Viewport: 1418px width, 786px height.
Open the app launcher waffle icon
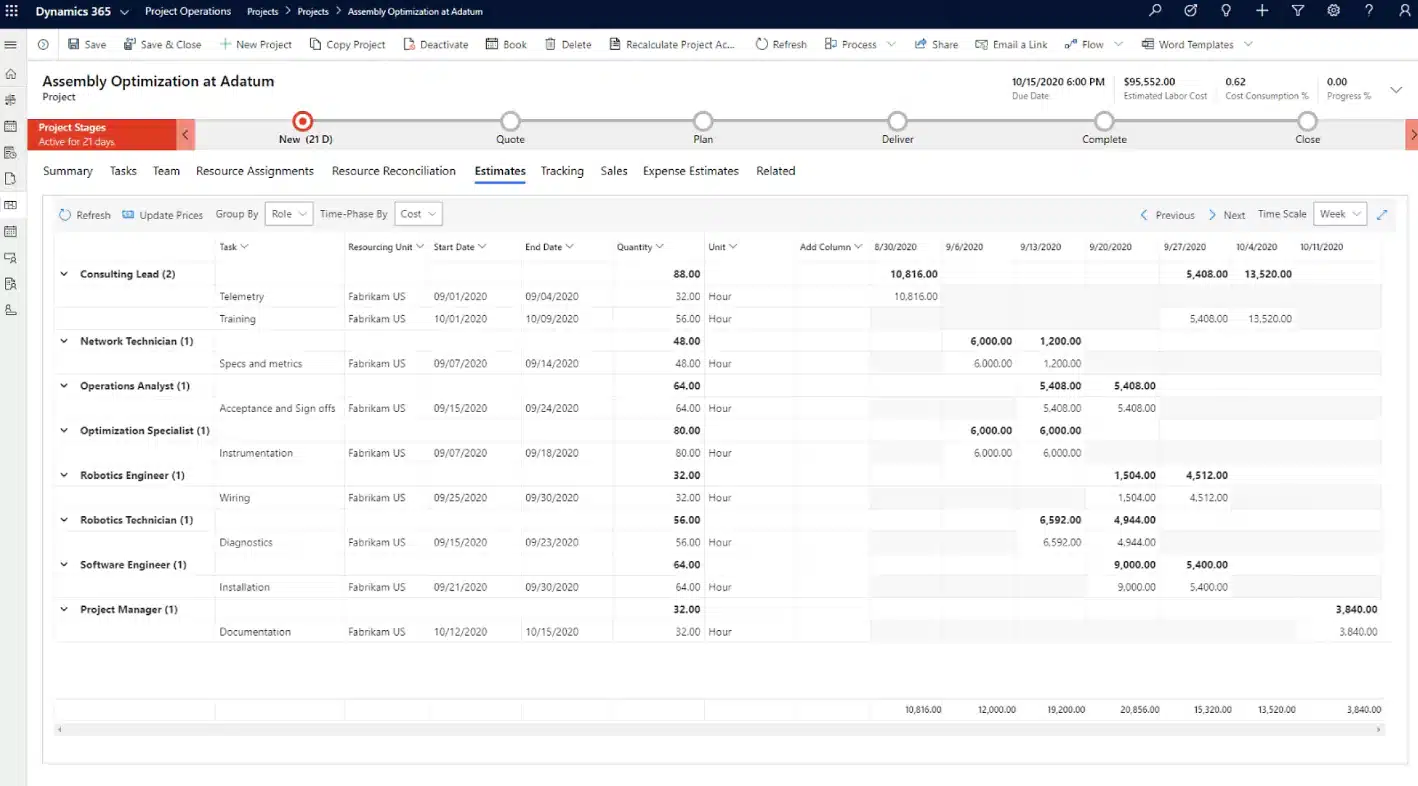click(x=12, y=12)
